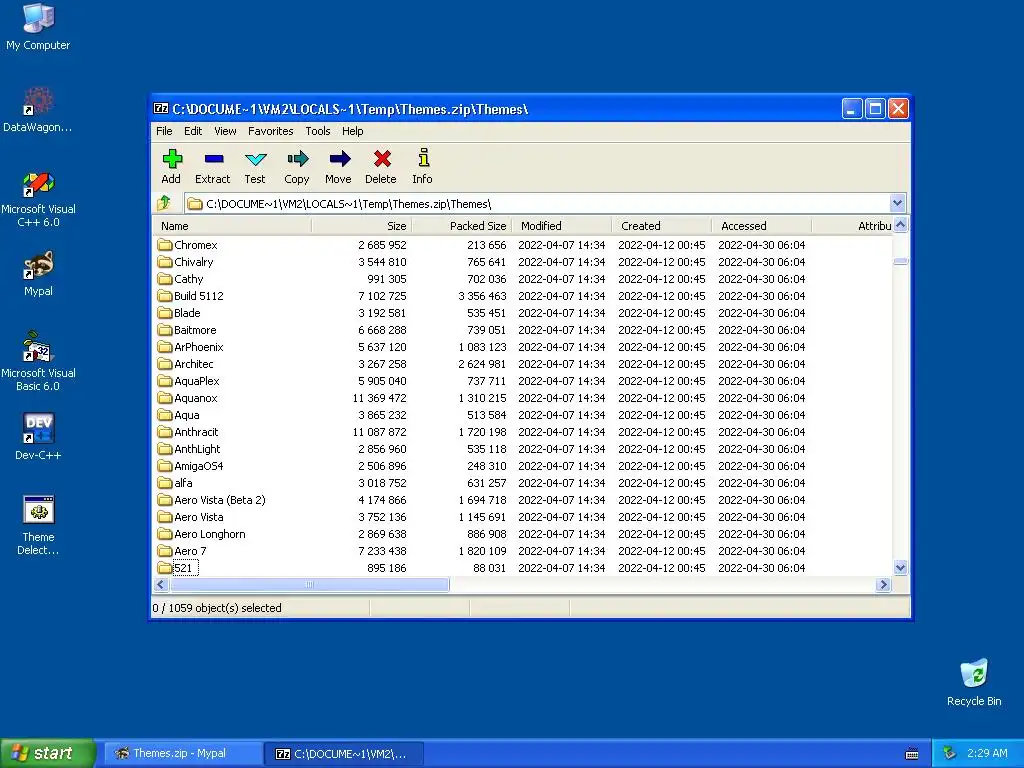The height and width of the screenshot is (768, 1024).
Task: Click the horizontal scrollbar thumb
Action: [x=309, y=584]
